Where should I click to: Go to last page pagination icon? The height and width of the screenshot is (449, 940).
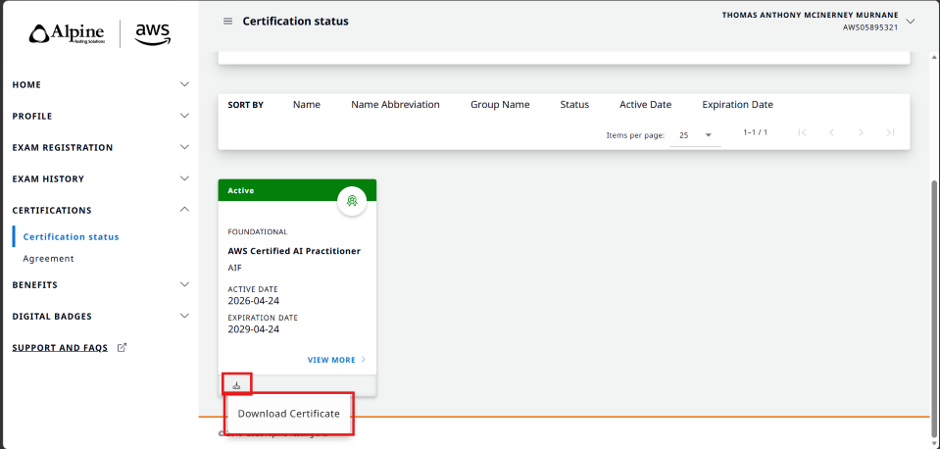click(x=890, y=132)
